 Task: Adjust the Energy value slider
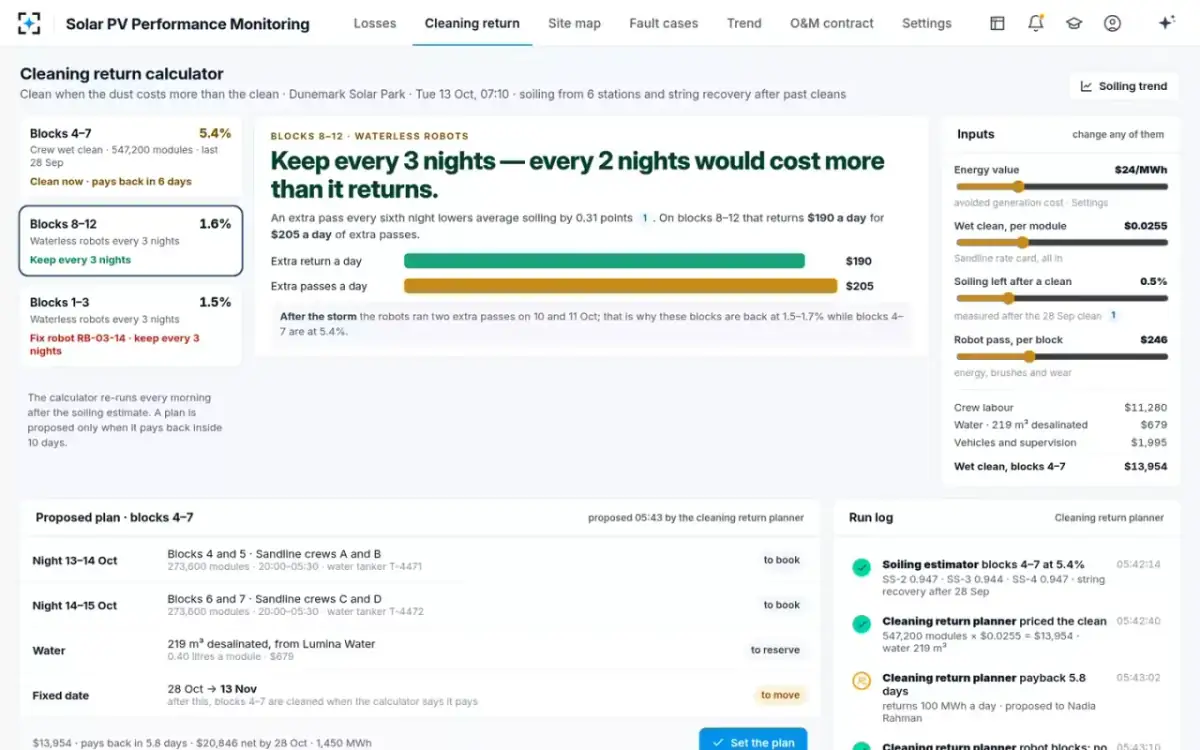pos(1061,186)
